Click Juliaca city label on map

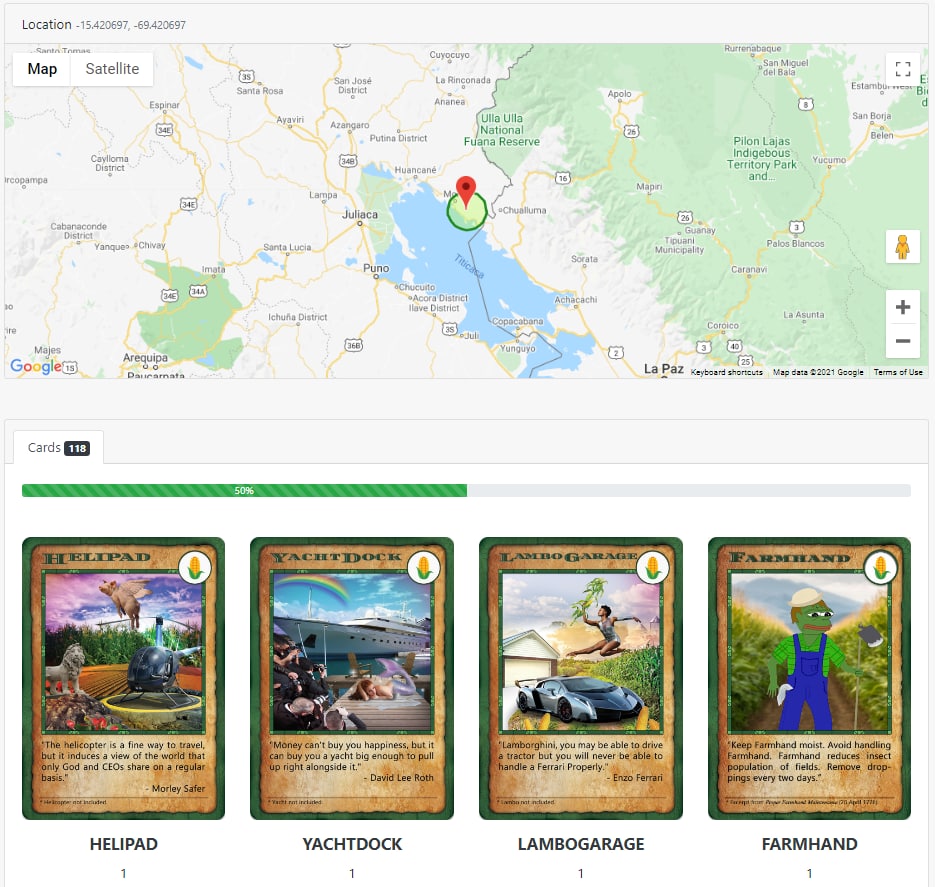360,215
